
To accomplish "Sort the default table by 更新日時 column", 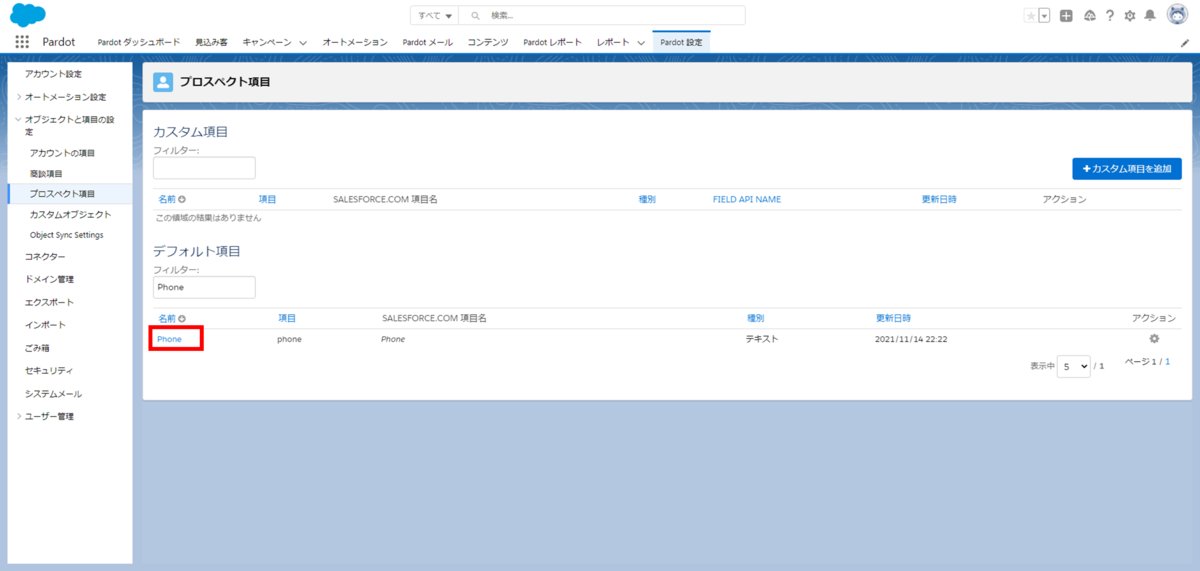I will tap(893, 318).
